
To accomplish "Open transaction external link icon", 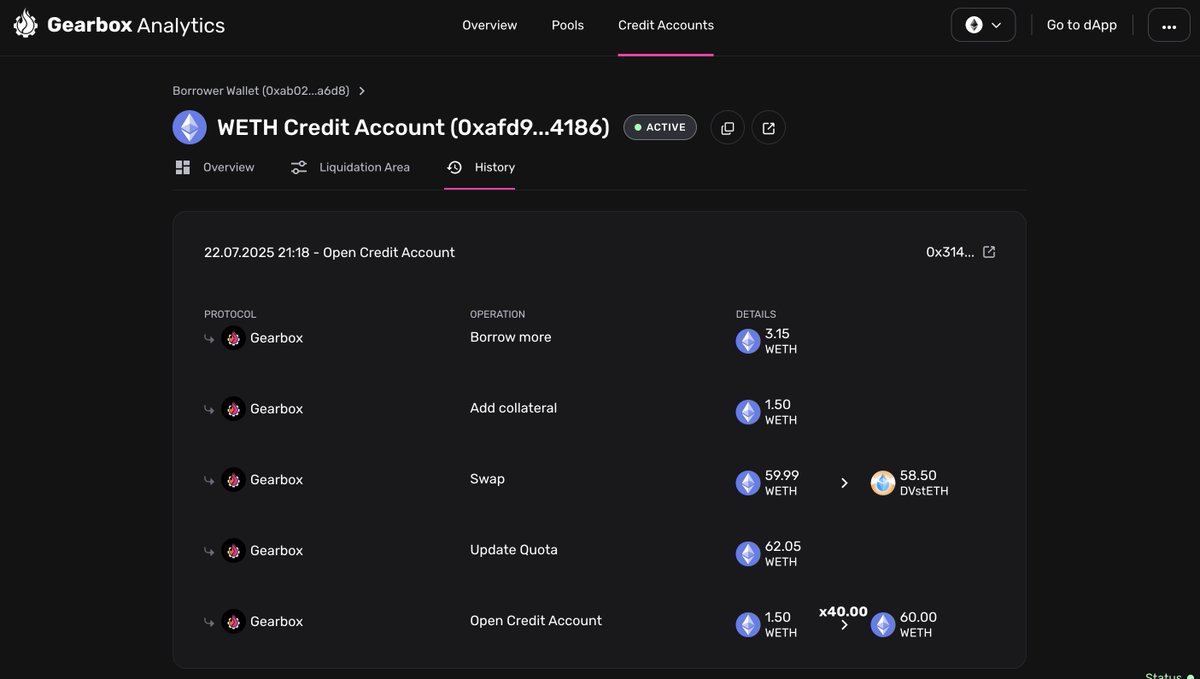I will (989, 252).
